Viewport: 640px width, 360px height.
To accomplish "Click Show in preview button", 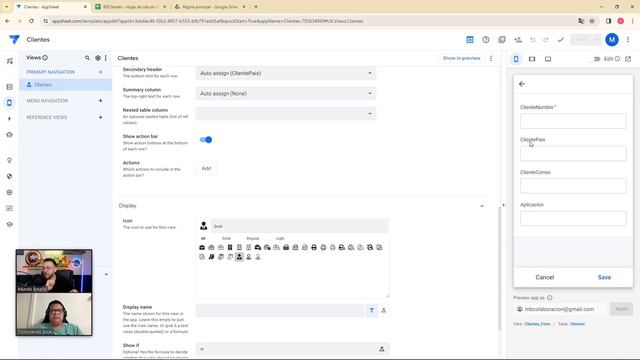I will pyautogui.click(x=462, y=58).
